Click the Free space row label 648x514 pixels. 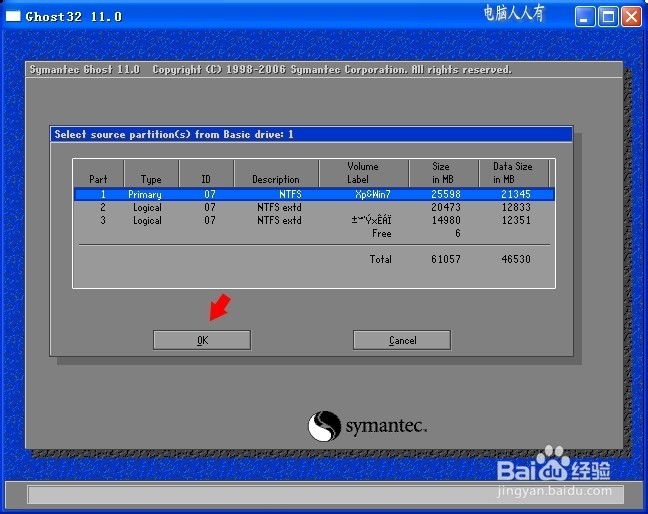pyautogui.click(x=381, y=233)
